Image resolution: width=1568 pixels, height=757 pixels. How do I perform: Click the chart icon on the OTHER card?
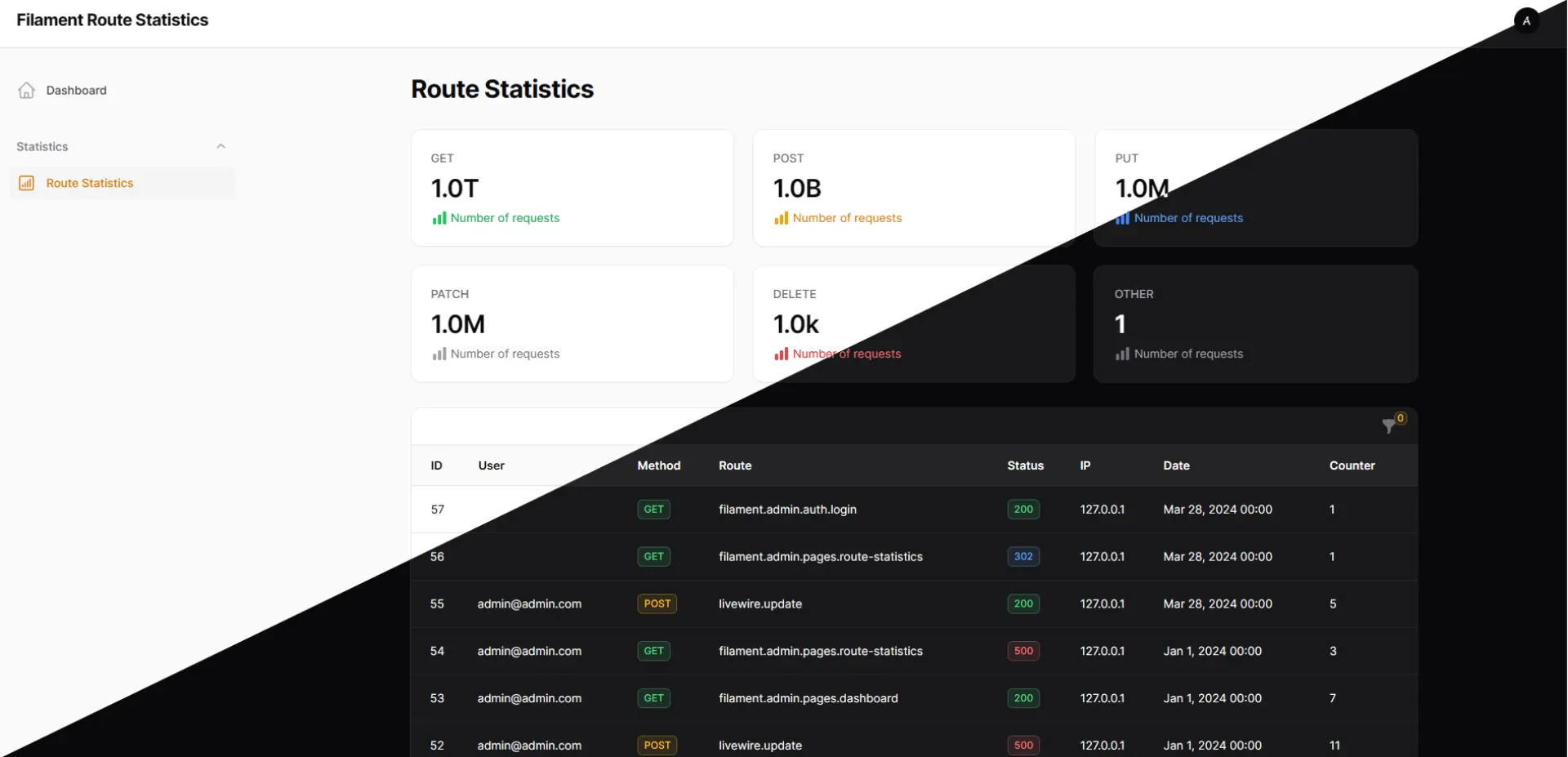point(1123,354)
